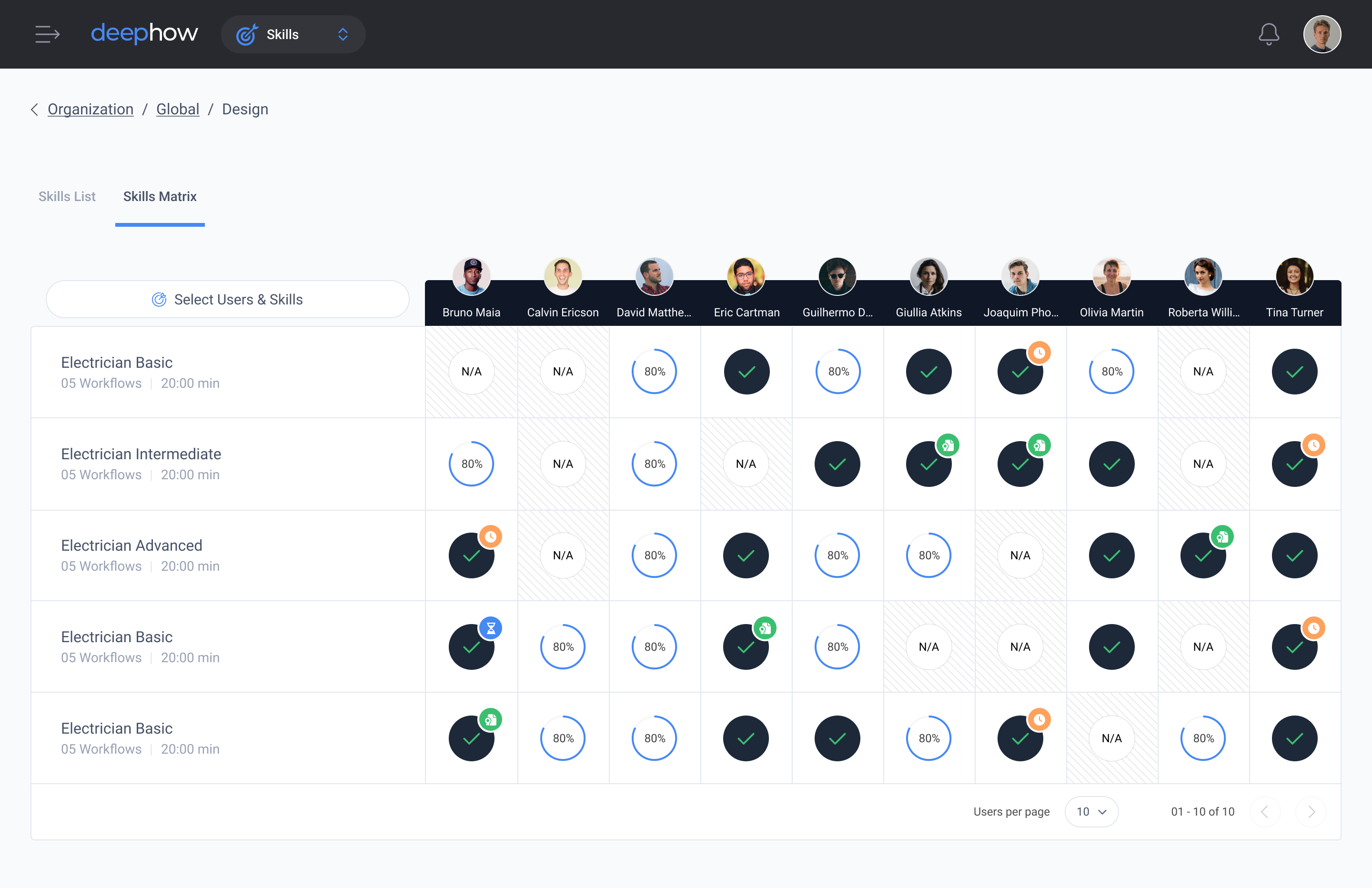Click Olivia Martin's checkmark in fourth row
The image size is (1372, 888).
(1111, 647)
